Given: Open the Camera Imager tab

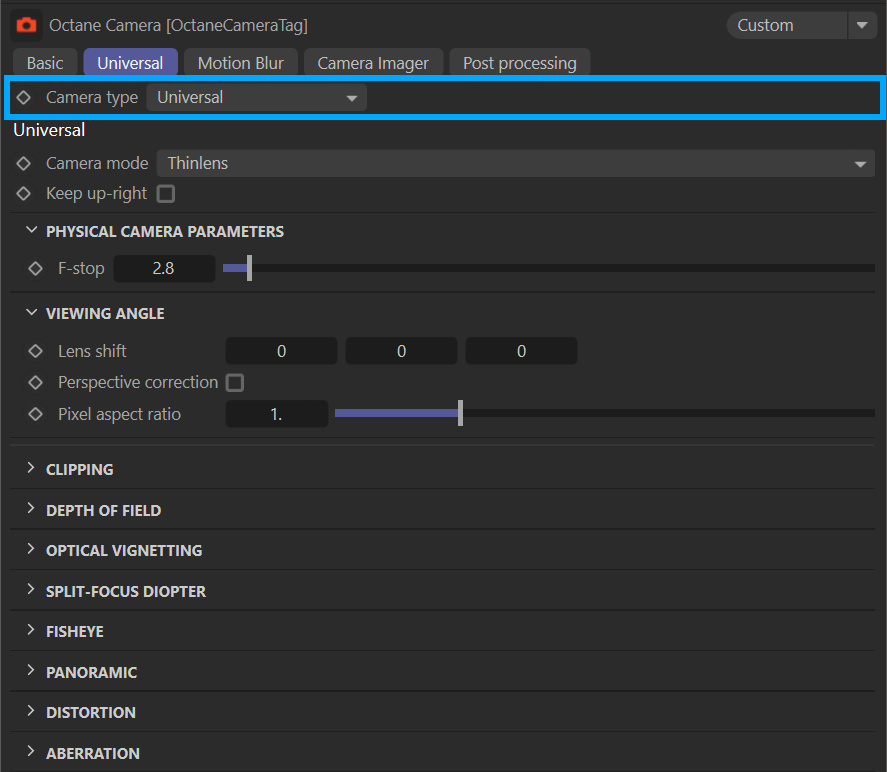Looking at the screenshot, I should [373, 63].
